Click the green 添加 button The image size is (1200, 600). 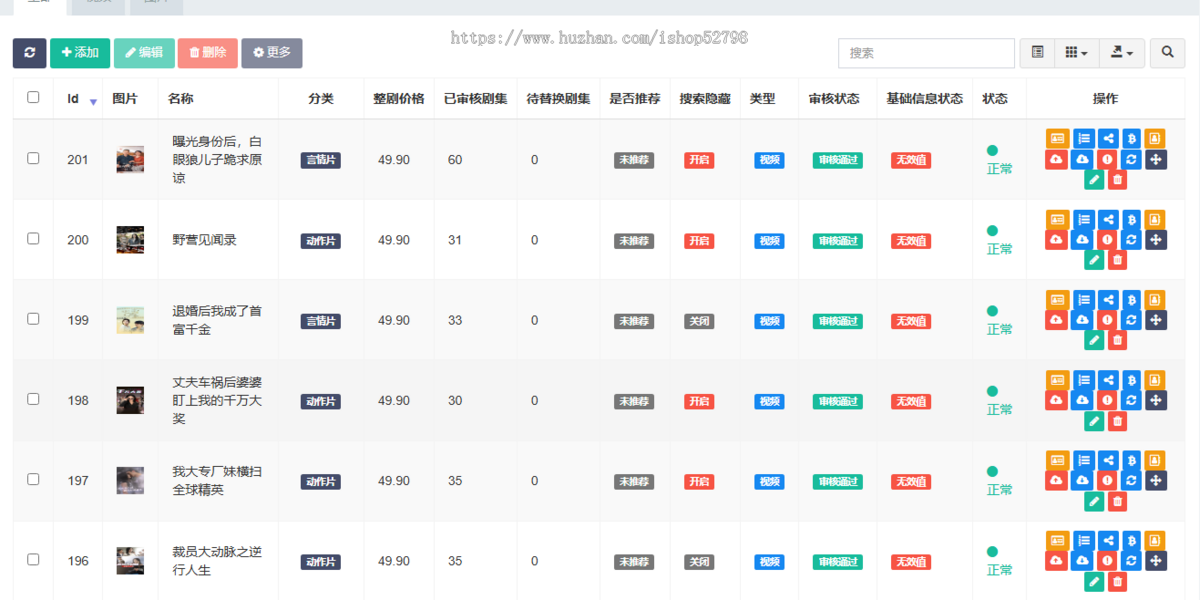(80, 53)
